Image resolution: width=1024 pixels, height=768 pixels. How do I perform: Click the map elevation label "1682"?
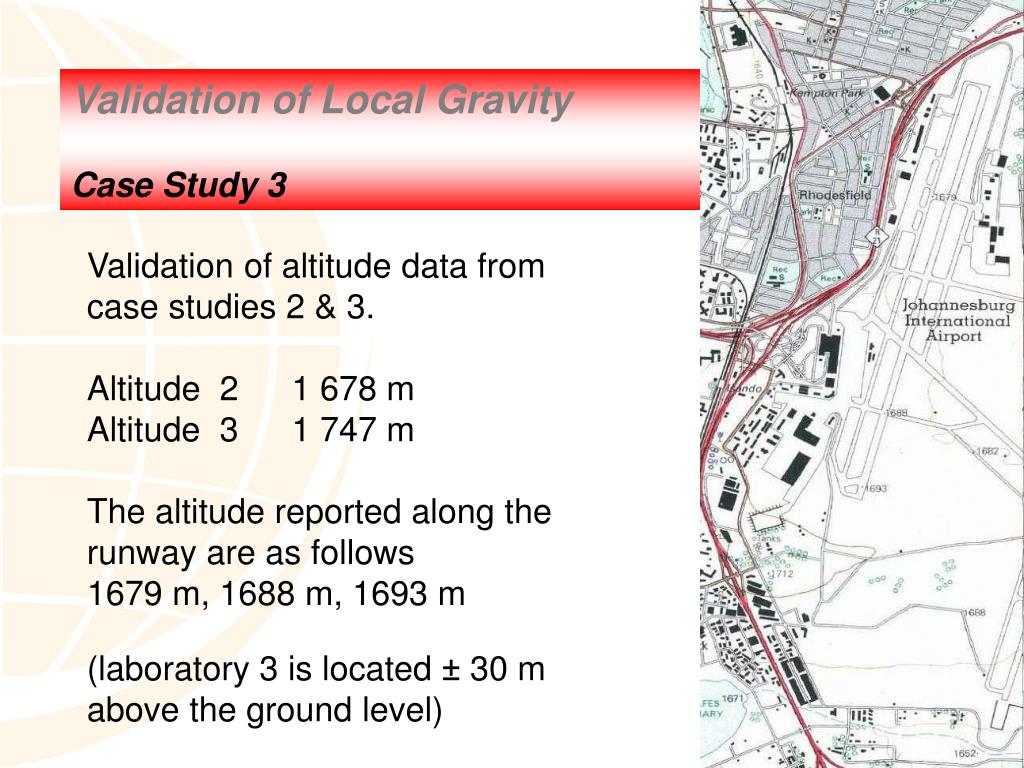pyautogui.click(x=987, y=451)
